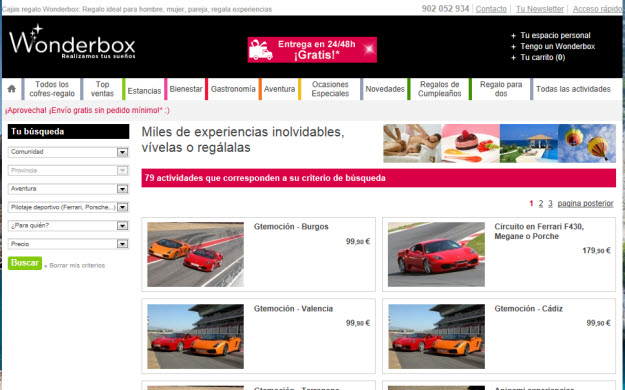
Task: Select current page 1 indicator
Action: point(531,203)
